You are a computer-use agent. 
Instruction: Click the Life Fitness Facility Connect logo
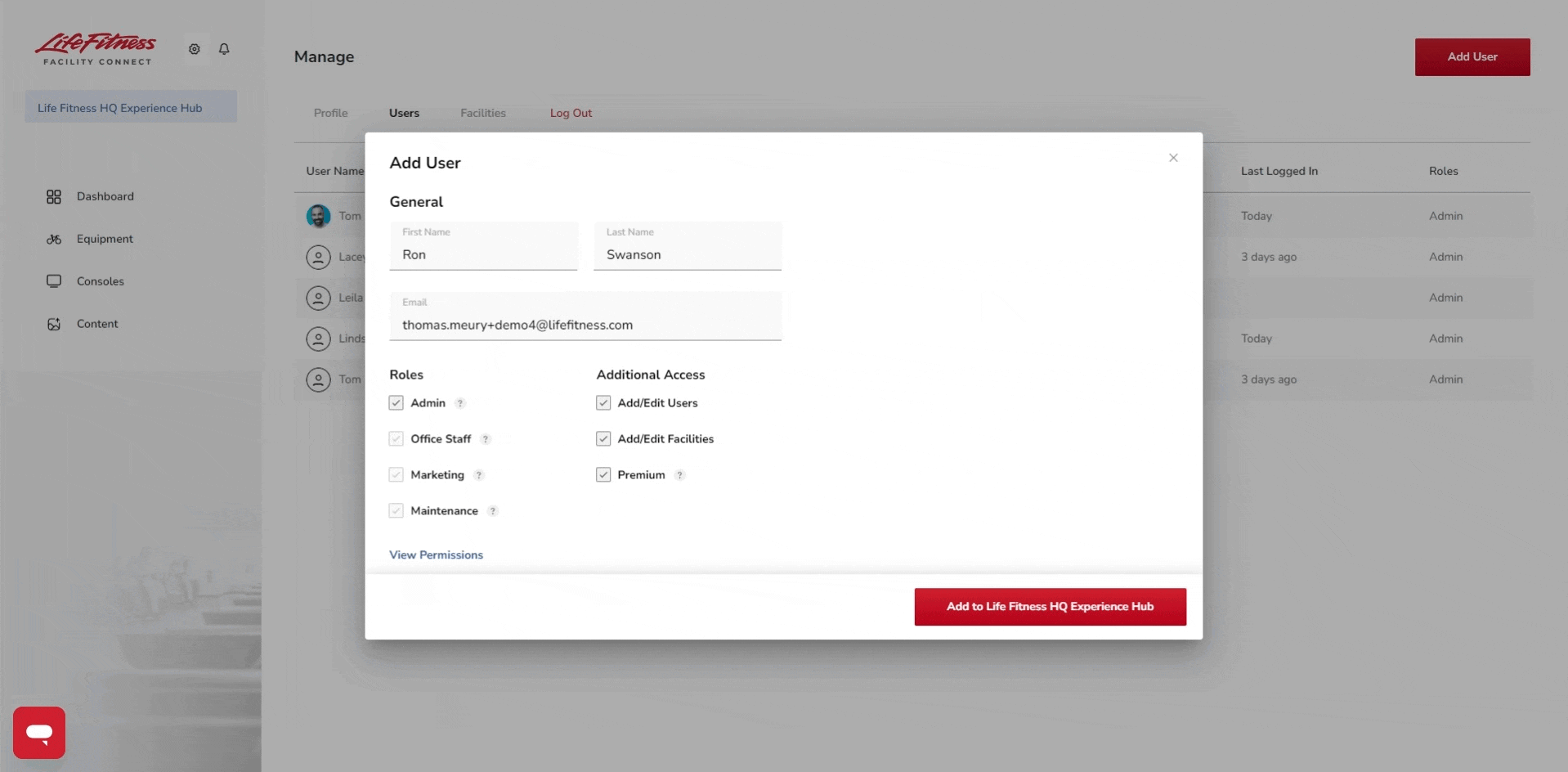pyautogui.click(x=96, y=49)
